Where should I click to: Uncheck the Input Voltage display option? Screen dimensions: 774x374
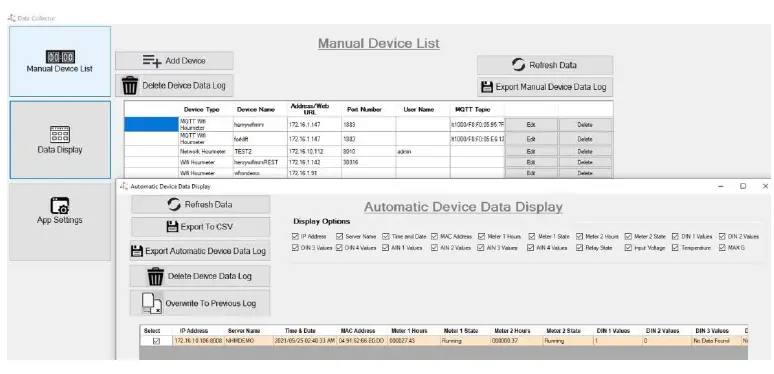coord(628,248)
